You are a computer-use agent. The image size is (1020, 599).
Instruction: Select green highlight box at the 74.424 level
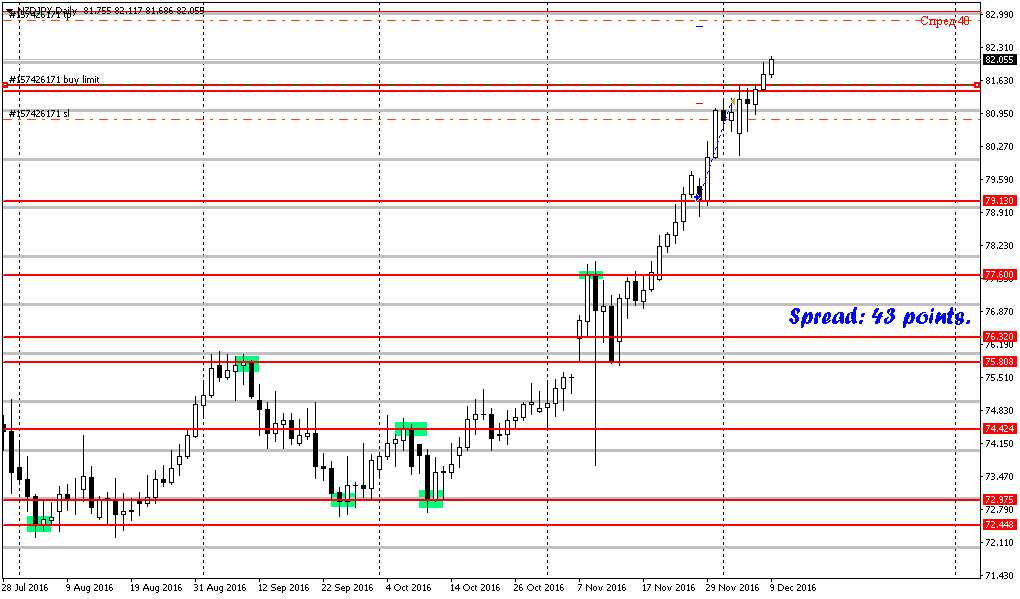click(410, 429)
